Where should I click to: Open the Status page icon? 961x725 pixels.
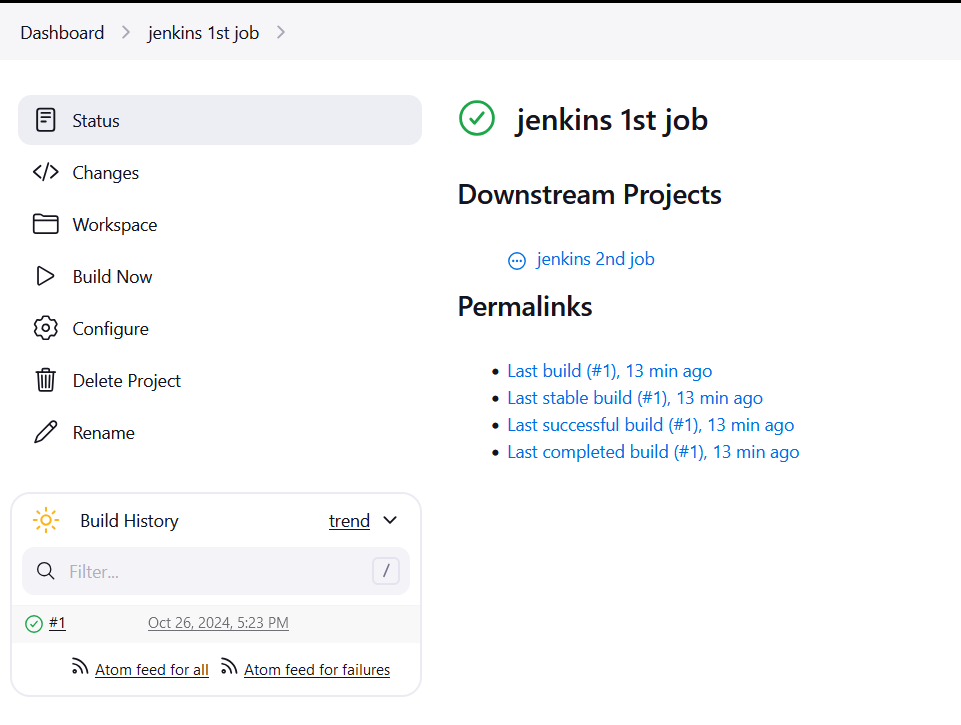coord(45,120)
